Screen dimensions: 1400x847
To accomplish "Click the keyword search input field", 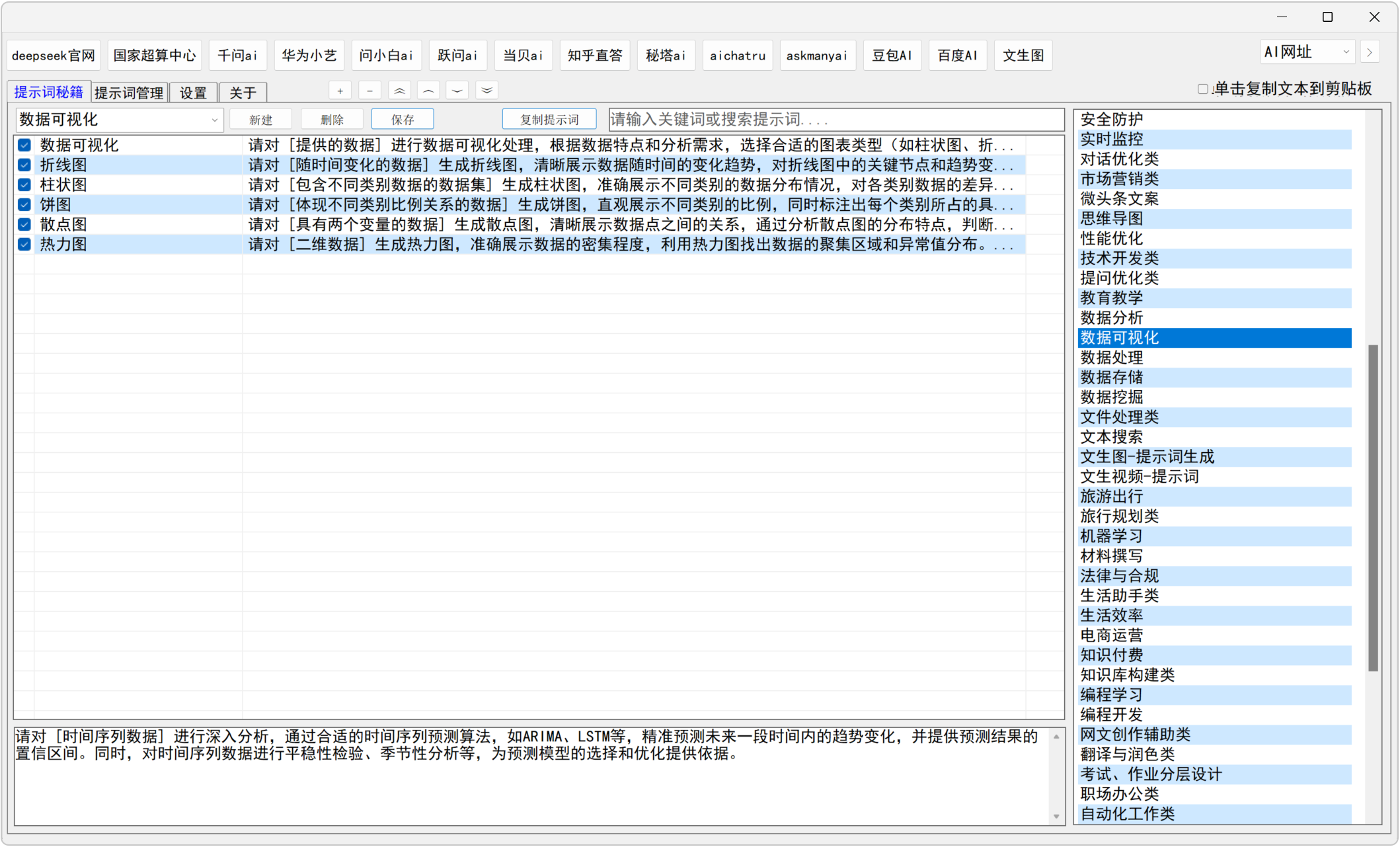I will coord(836,120).
